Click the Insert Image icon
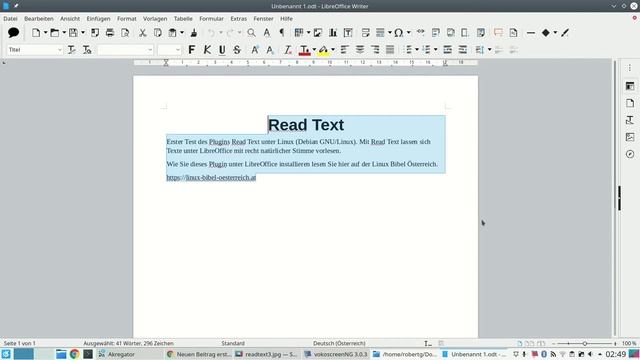Image resolution: width=640 pixels, height=360 pixels. pos(318,33)
